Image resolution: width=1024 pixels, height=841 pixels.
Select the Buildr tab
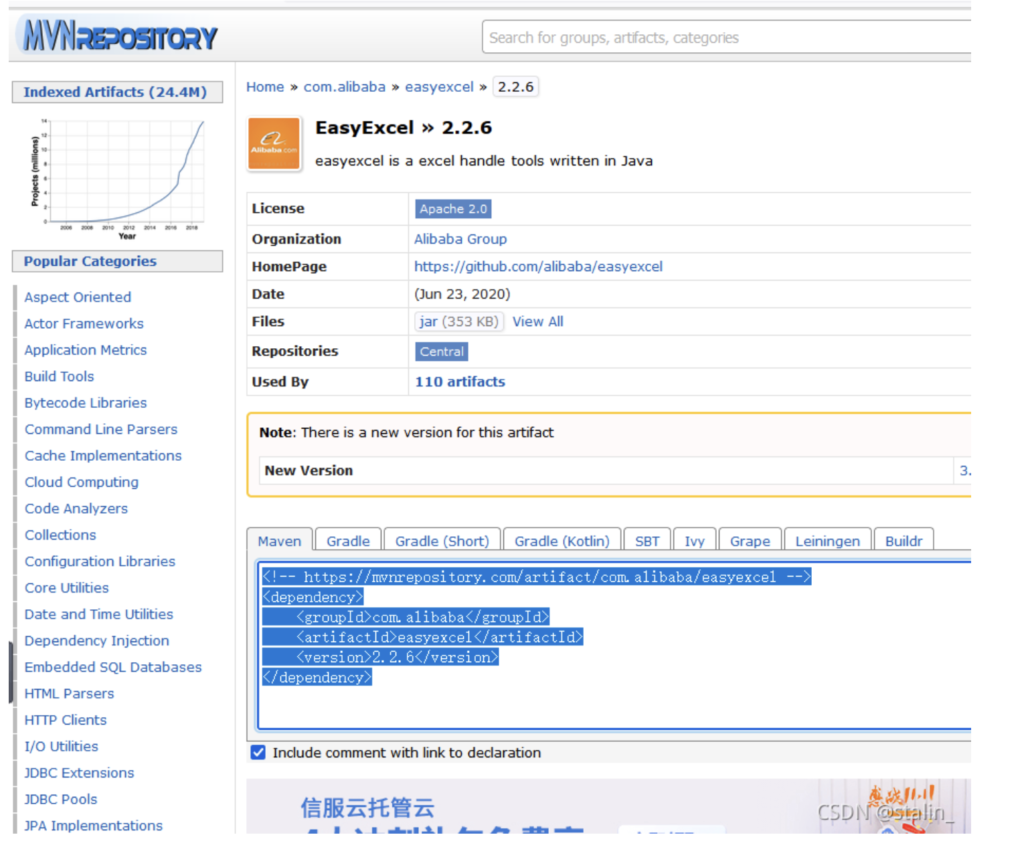tap(904, 541)
